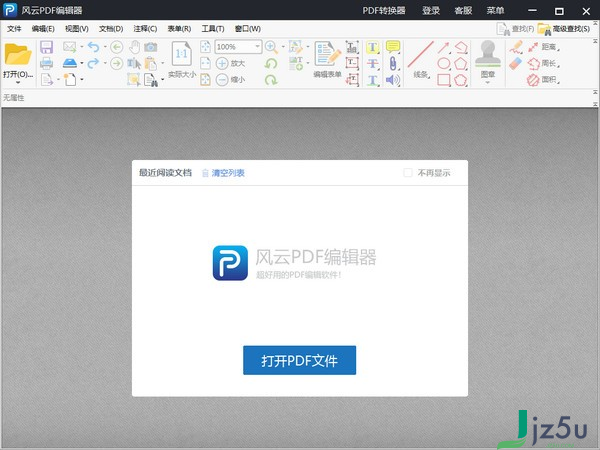This screenshot has height=450, width=600.
Task: Open the 编辑表单 edit form tool
Action: [328, 59]
